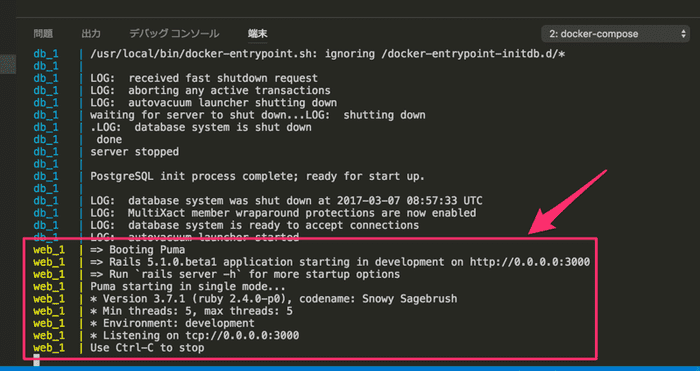Click 'LOG: autovacuum launcher shutting down' line
The image size is (700, 371).
tap(213, 103)
